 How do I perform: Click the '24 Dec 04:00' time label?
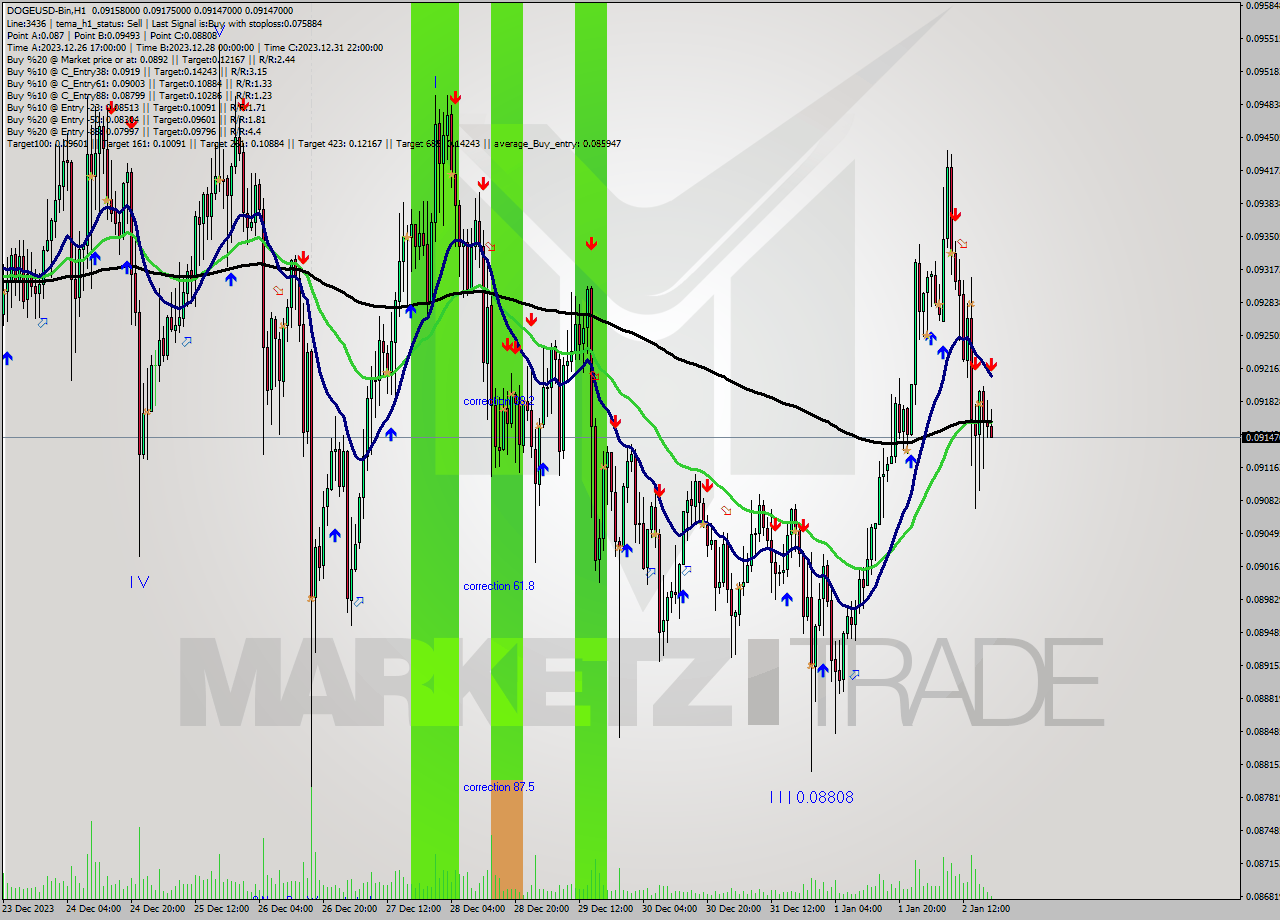coord(93,909)
